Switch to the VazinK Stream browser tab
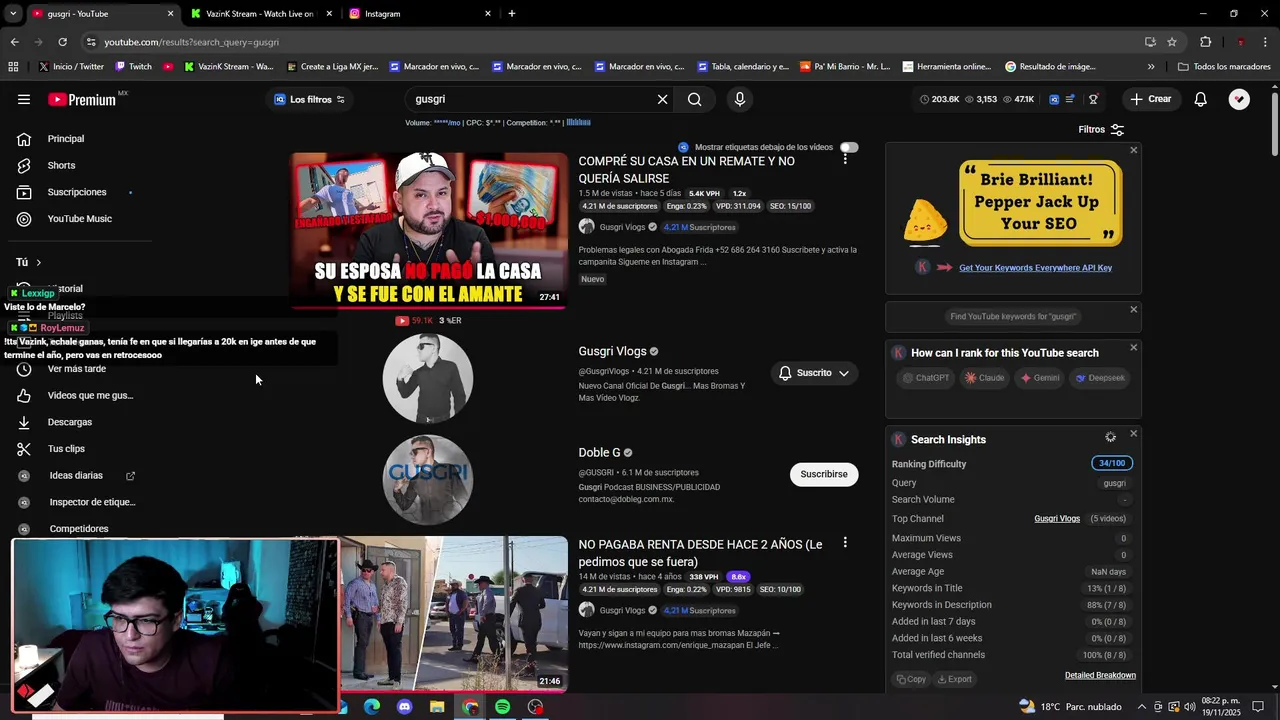Screen dimensions: 1280x720 click(x=258, y=14)
